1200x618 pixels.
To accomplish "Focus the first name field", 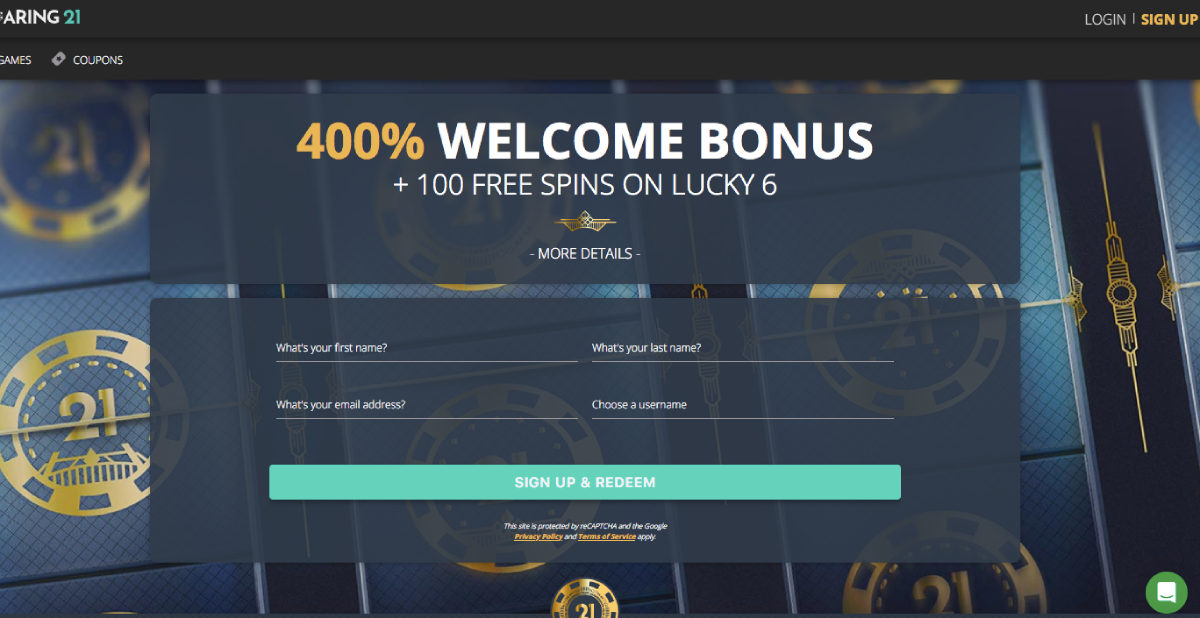I will tap(427, 348).
